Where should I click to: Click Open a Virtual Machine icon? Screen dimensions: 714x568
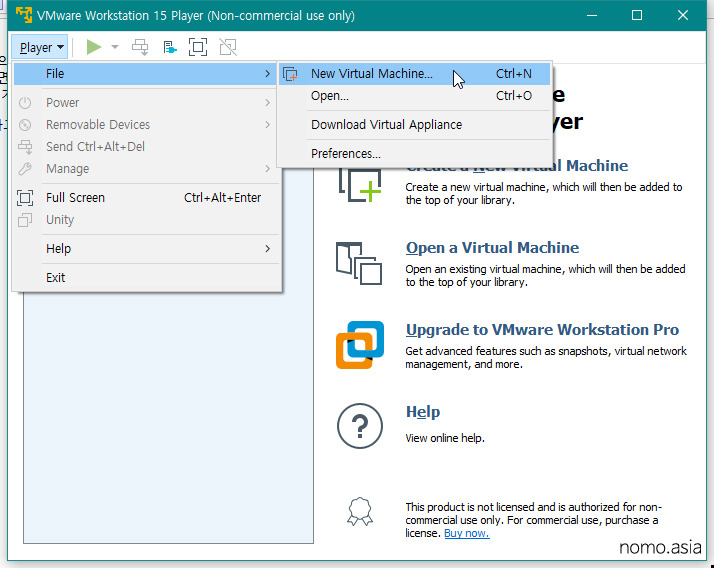point(359,263)
